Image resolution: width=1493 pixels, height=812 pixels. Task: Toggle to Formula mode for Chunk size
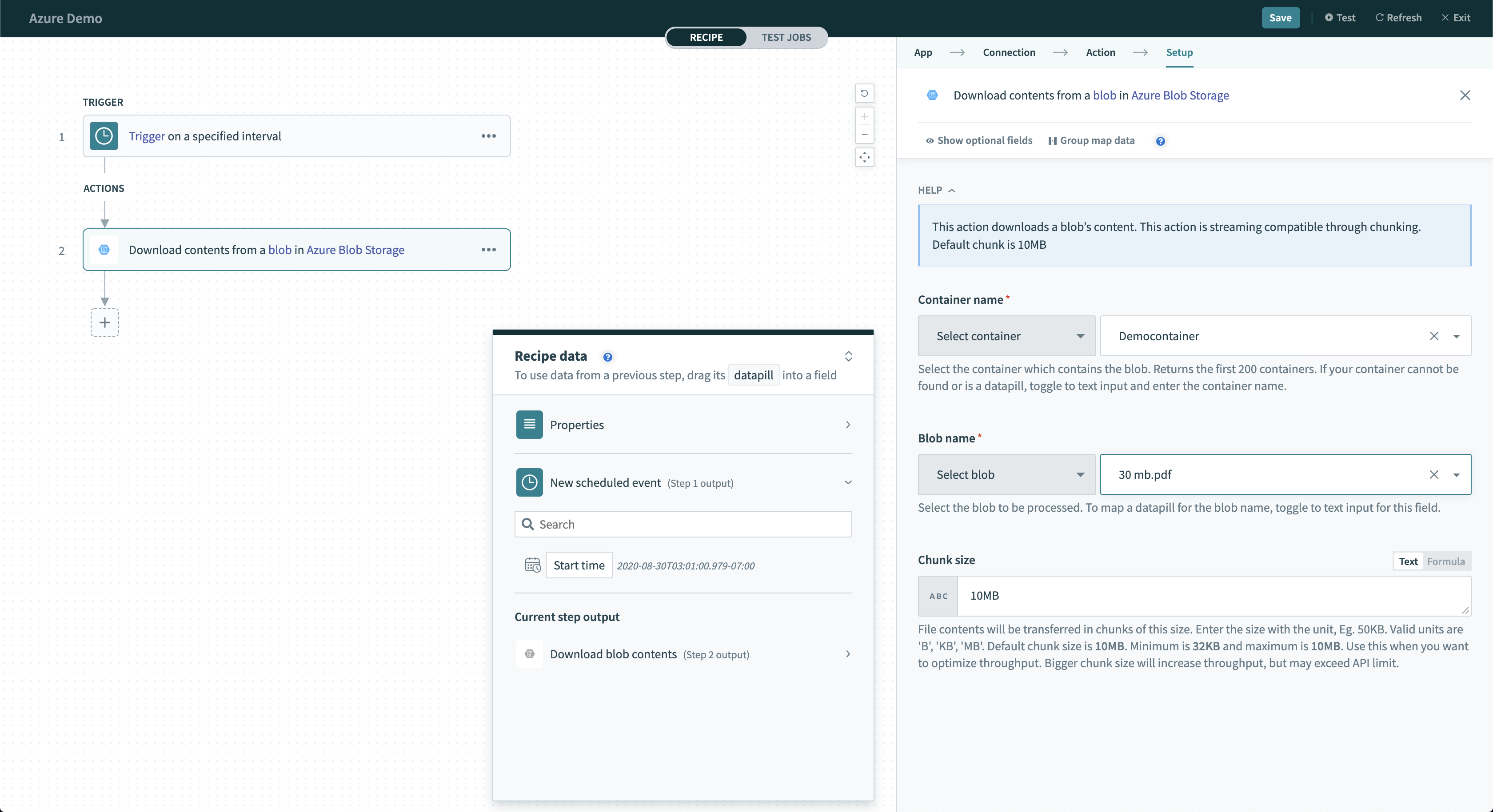coord(1446,561)
